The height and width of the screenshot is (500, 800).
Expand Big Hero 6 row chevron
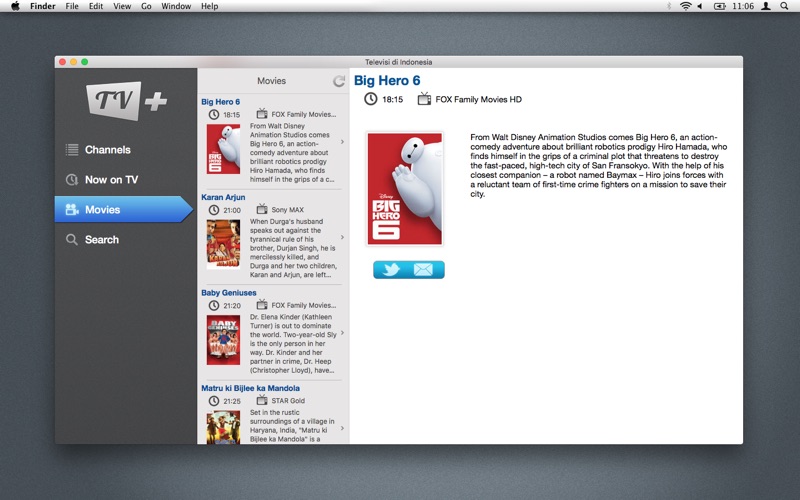coord(342,142)
